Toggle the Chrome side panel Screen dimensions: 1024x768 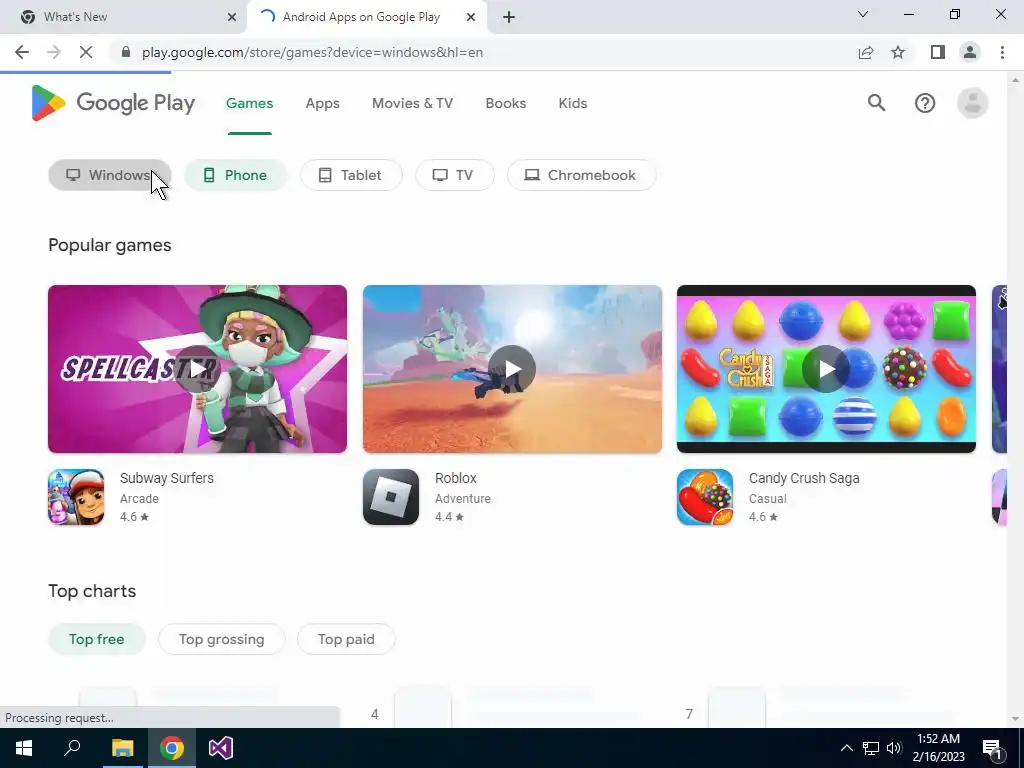coord(938,52)
